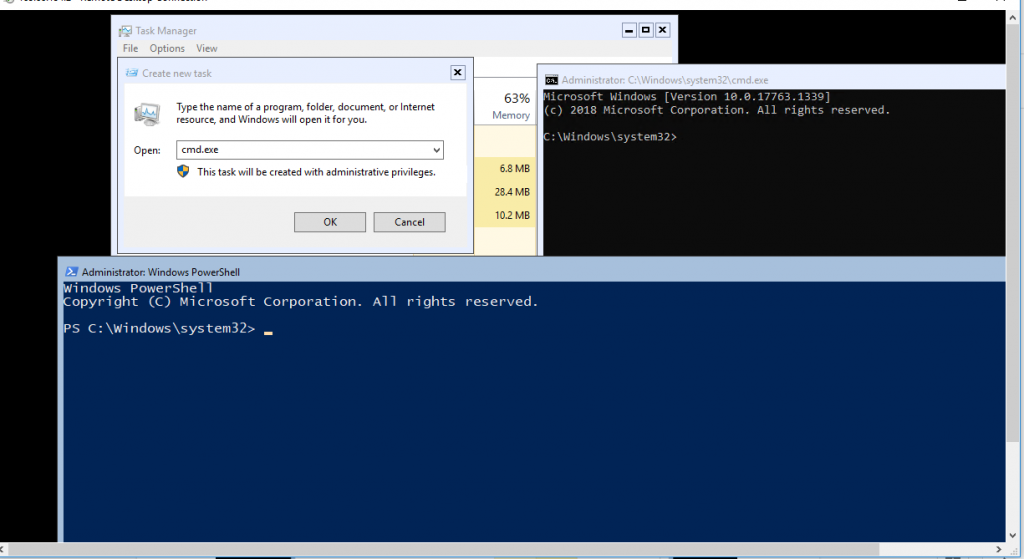This screenshot has width=1024, height=559.
Task: Click the vertical scrollbar down arrow
Action: [x=1012, y=535]
